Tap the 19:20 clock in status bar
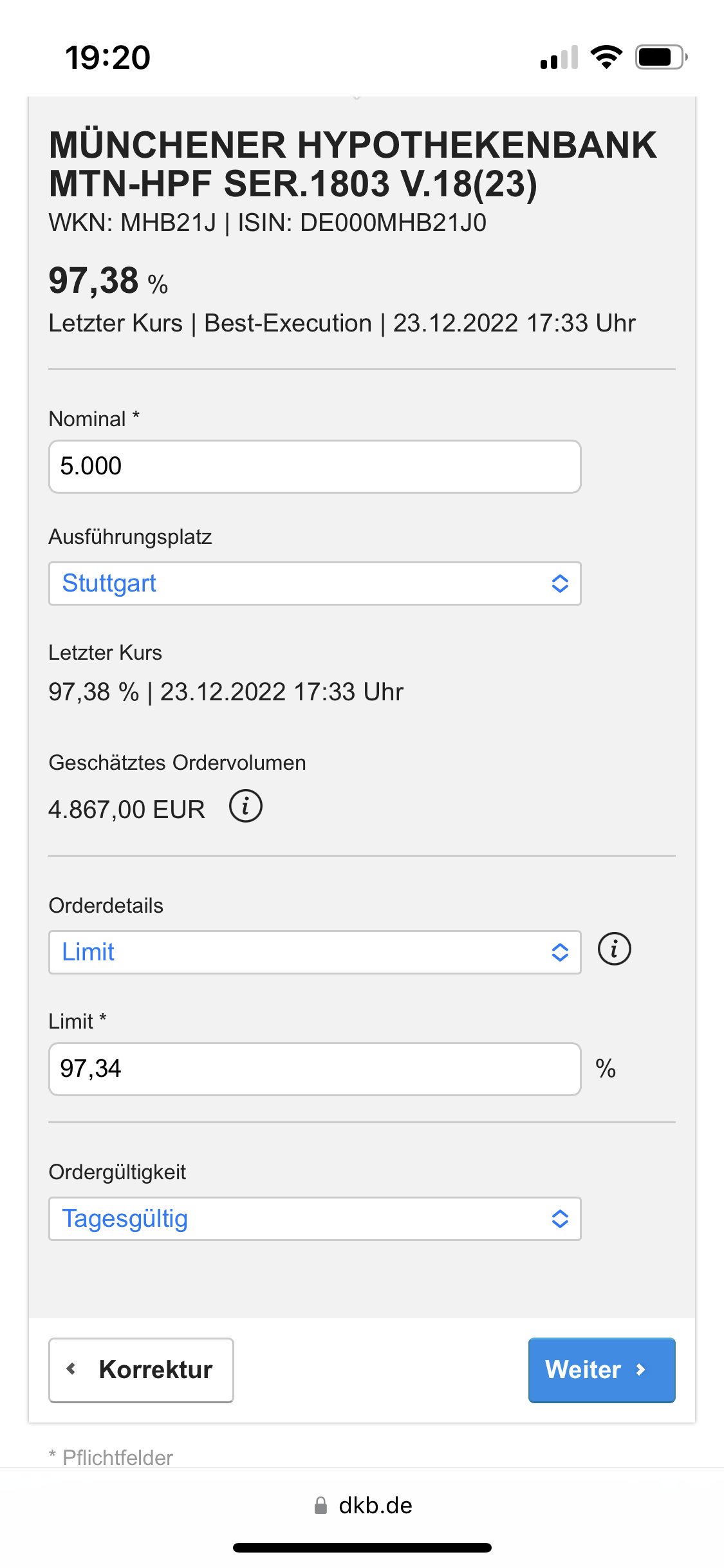724x1568 pixels. click(x=107, y=58)
